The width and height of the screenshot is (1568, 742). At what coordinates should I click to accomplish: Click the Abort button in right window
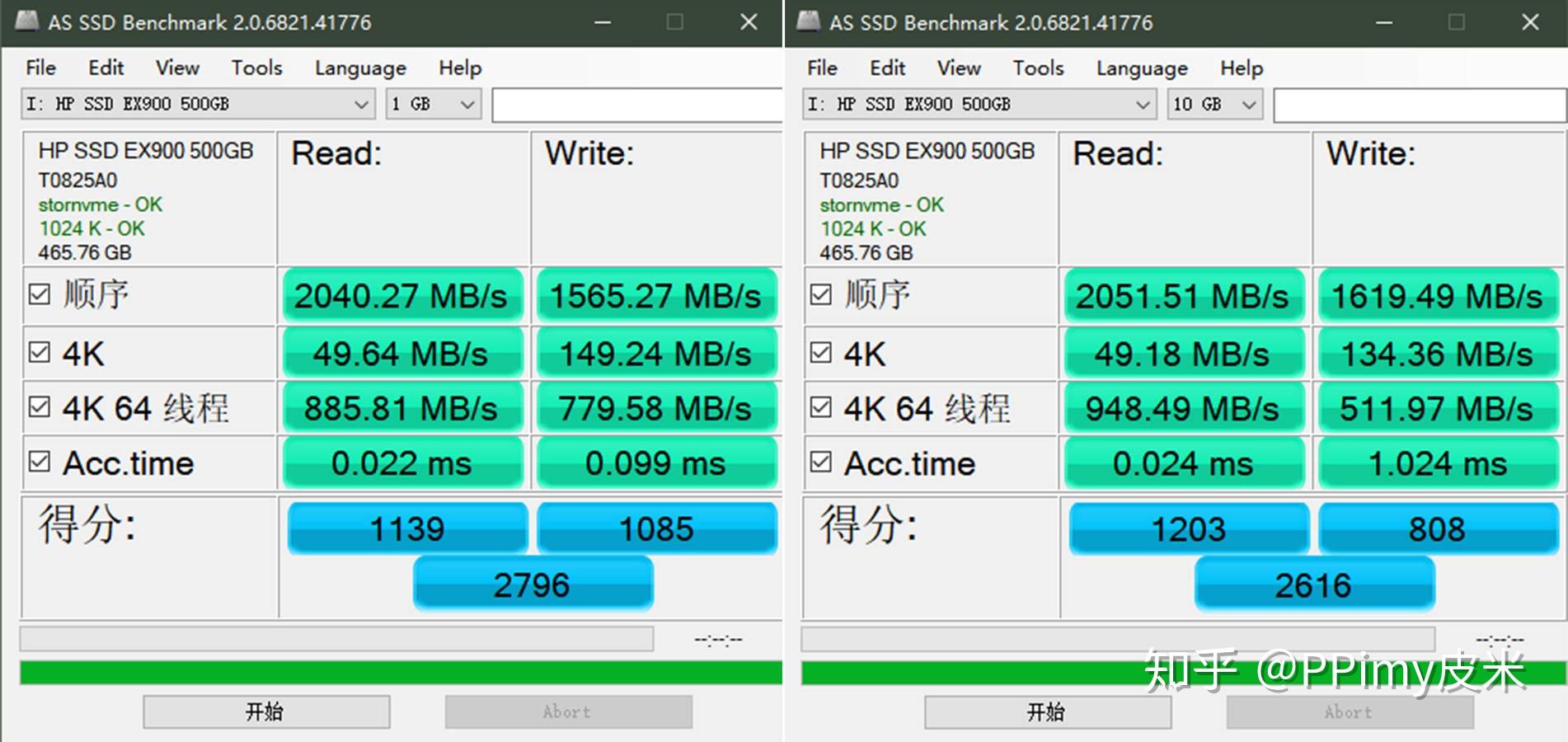[x=1349, y=711]
